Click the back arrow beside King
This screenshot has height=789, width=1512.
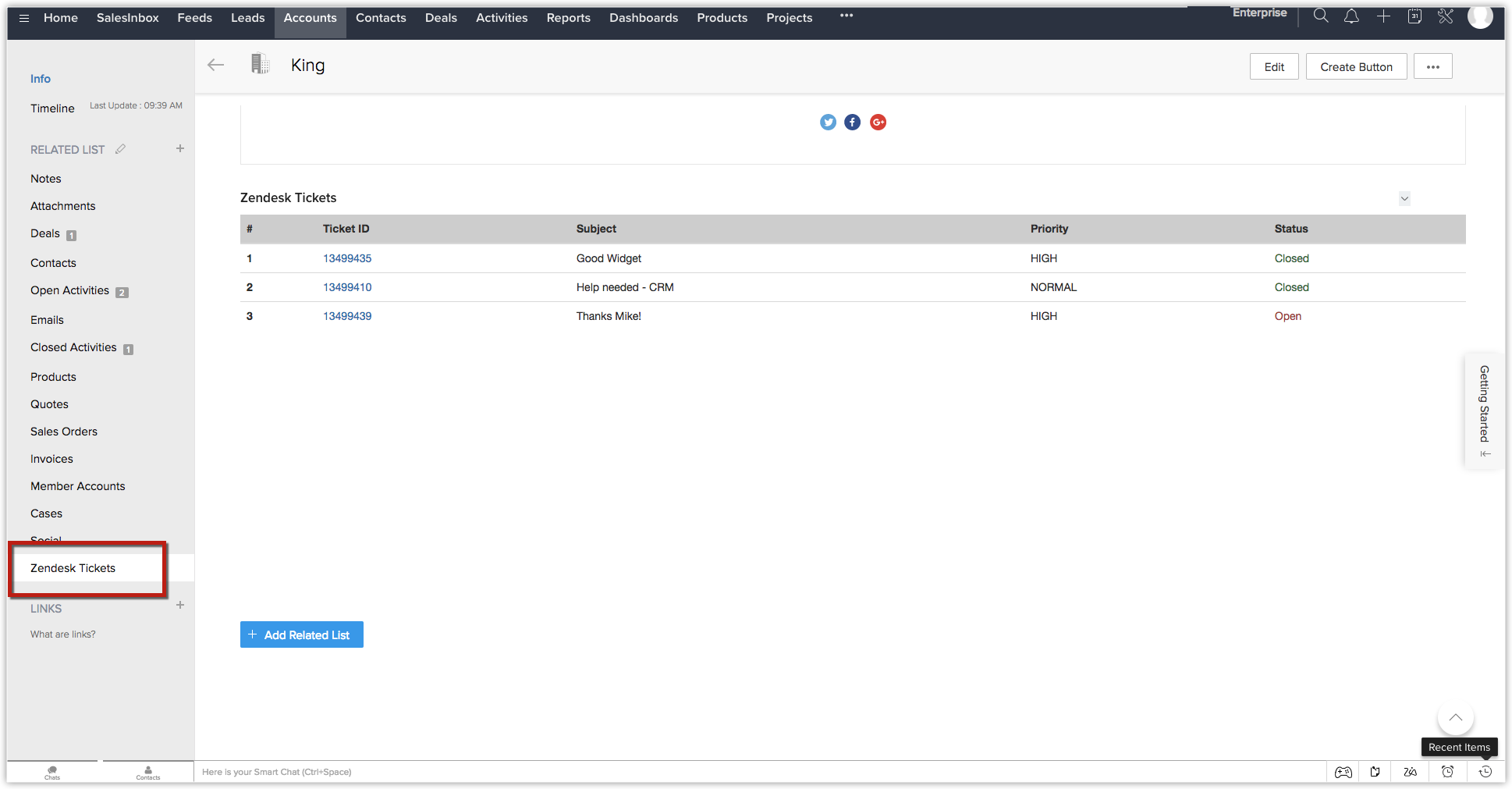coord(216,66)
